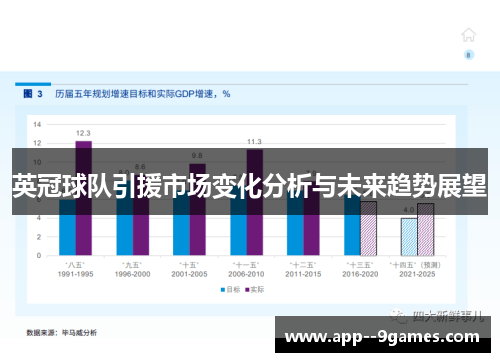Click the 数据来源: 毕马威分析 source note
Image resolution: width=500 pixels, height=362 pixels.
point(62,333)
